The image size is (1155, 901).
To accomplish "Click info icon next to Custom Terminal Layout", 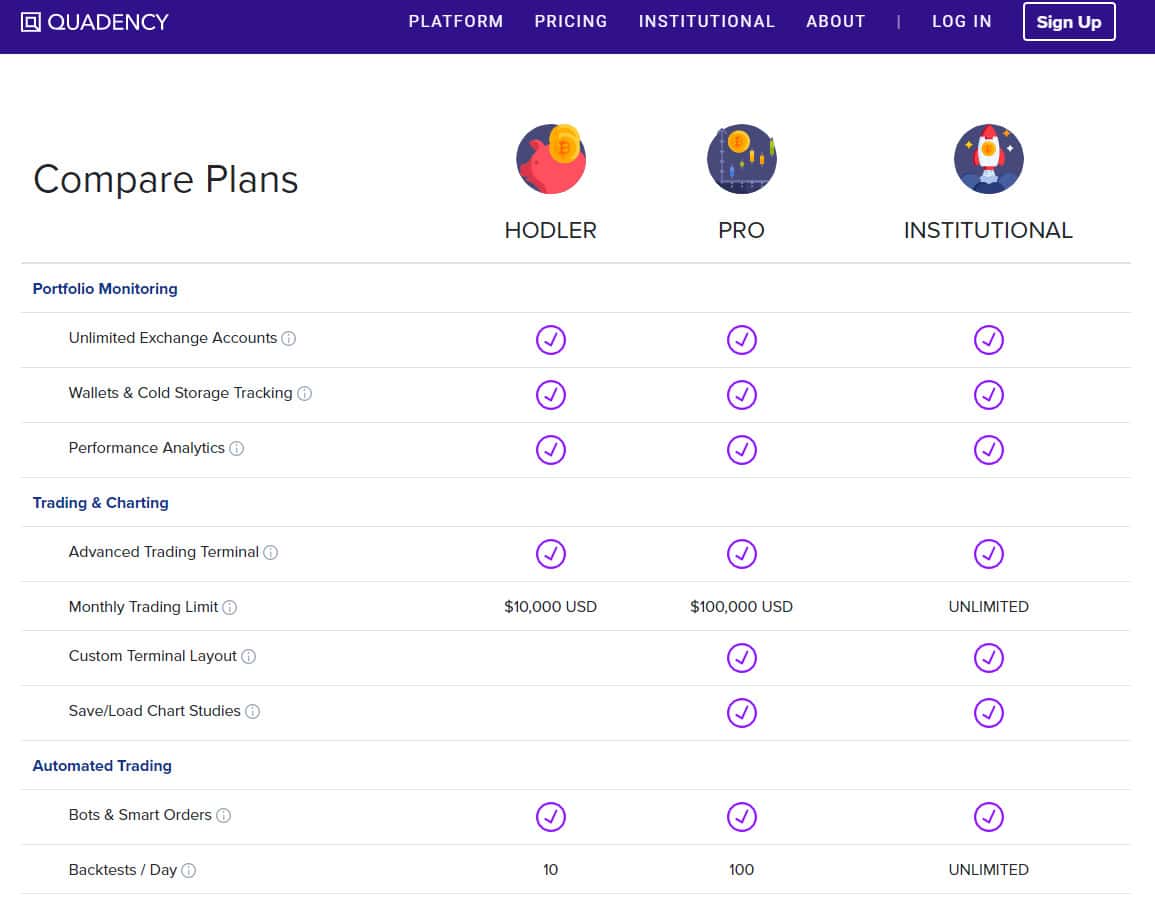I will [249, 657].
